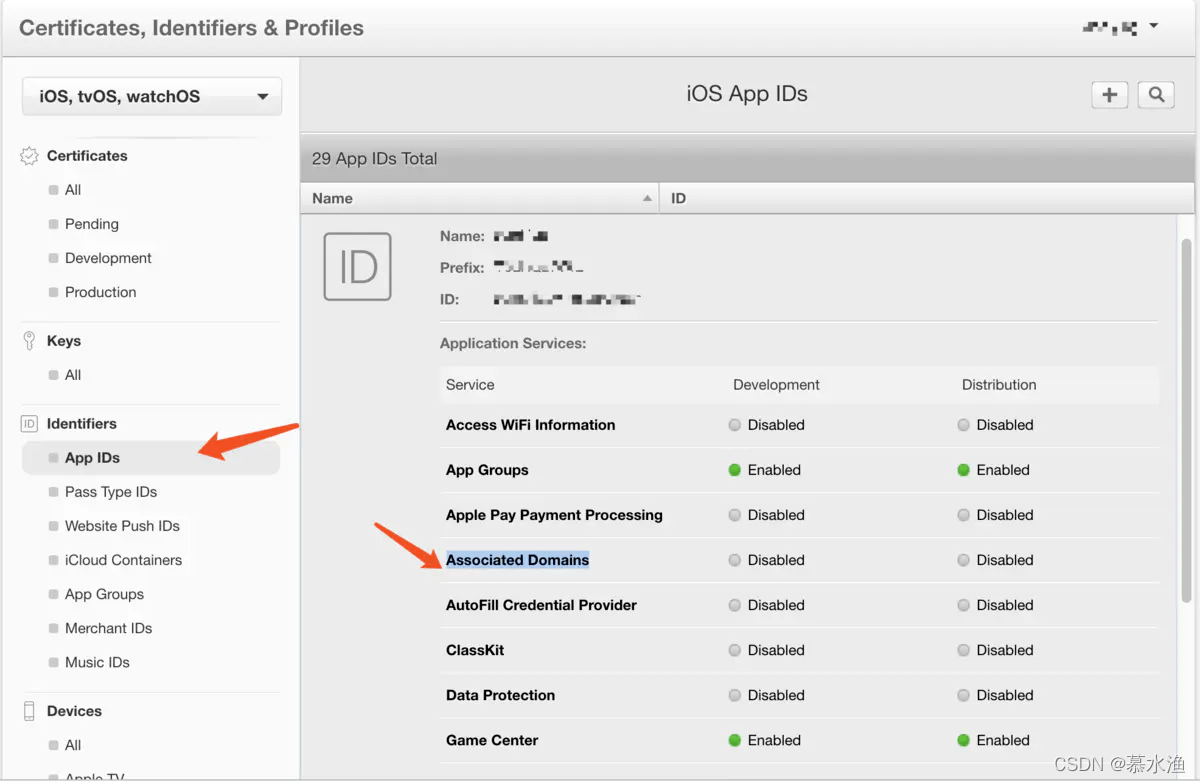Click the Access WiFi Information service row

pos(800,425)
